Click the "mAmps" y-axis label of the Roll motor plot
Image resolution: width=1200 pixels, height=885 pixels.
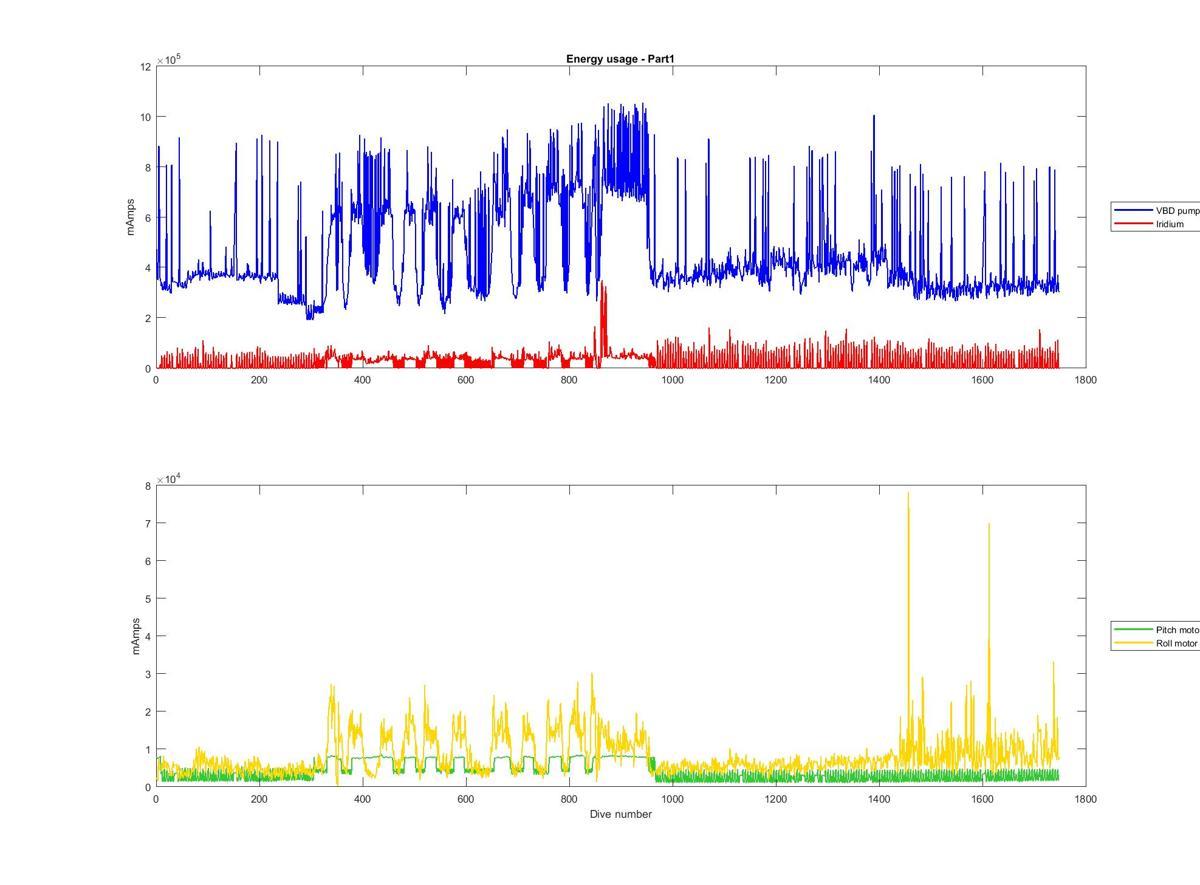click(x=134, y=636)
